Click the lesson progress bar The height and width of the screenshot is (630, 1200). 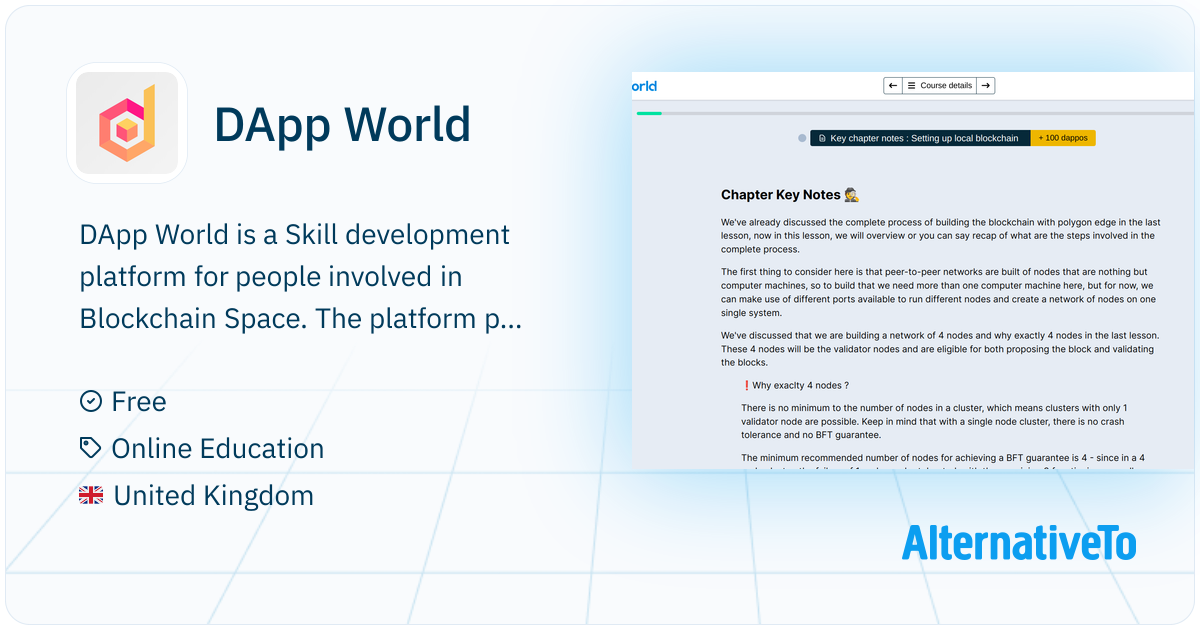914,113
